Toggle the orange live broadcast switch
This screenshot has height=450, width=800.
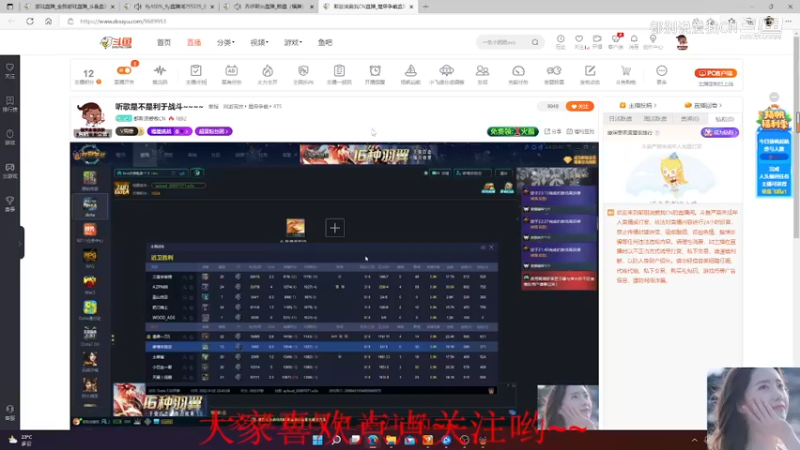124,70
